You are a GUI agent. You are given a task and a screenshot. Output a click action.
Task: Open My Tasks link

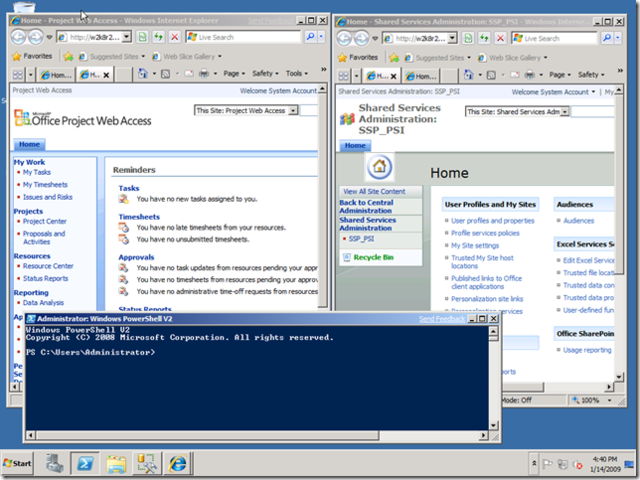pyautogui.click(x=37, y=173)
